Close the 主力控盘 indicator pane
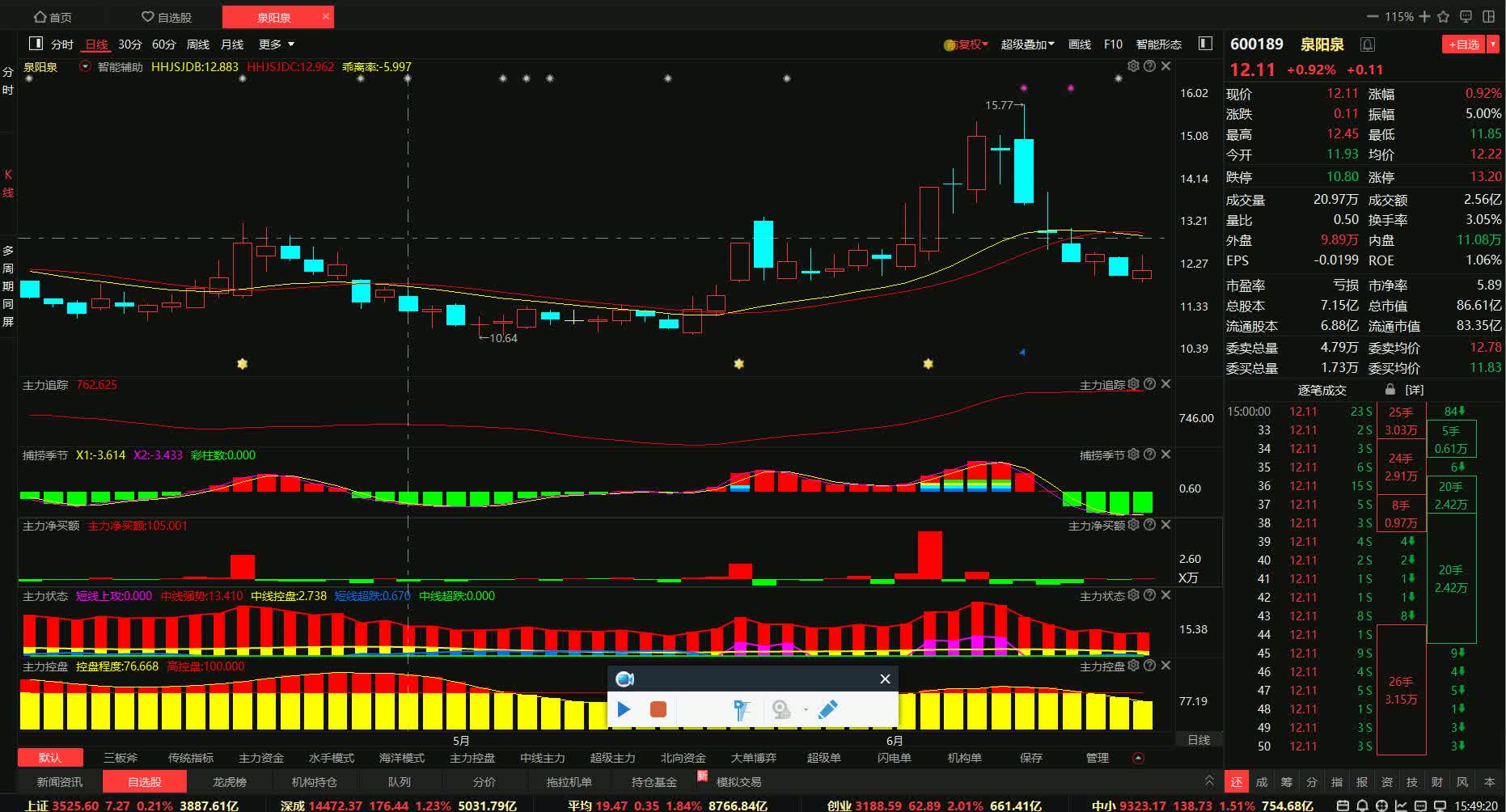 point(1165,666)
